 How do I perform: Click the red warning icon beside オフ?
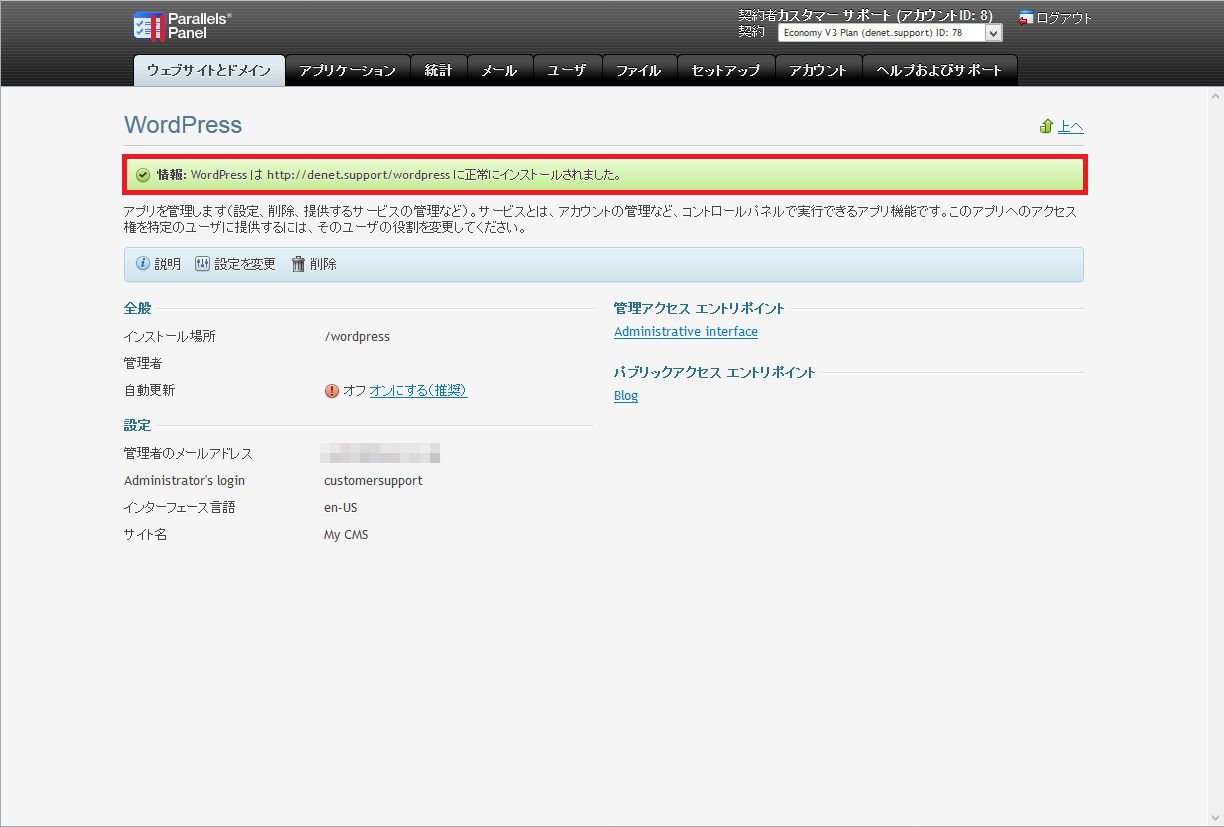(x=332, y=391)
